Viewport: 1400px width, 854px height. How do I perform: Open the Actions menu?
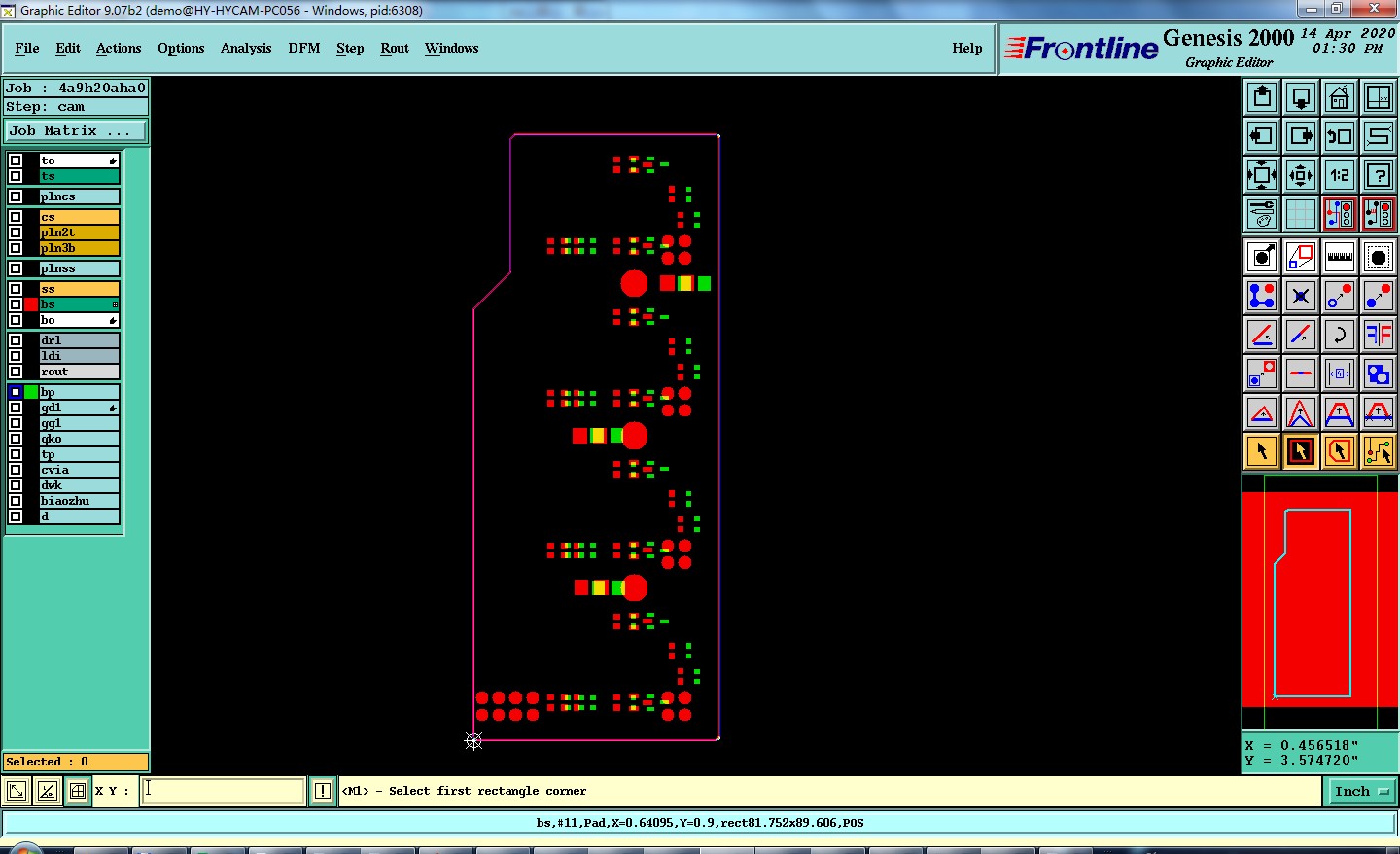119,48
